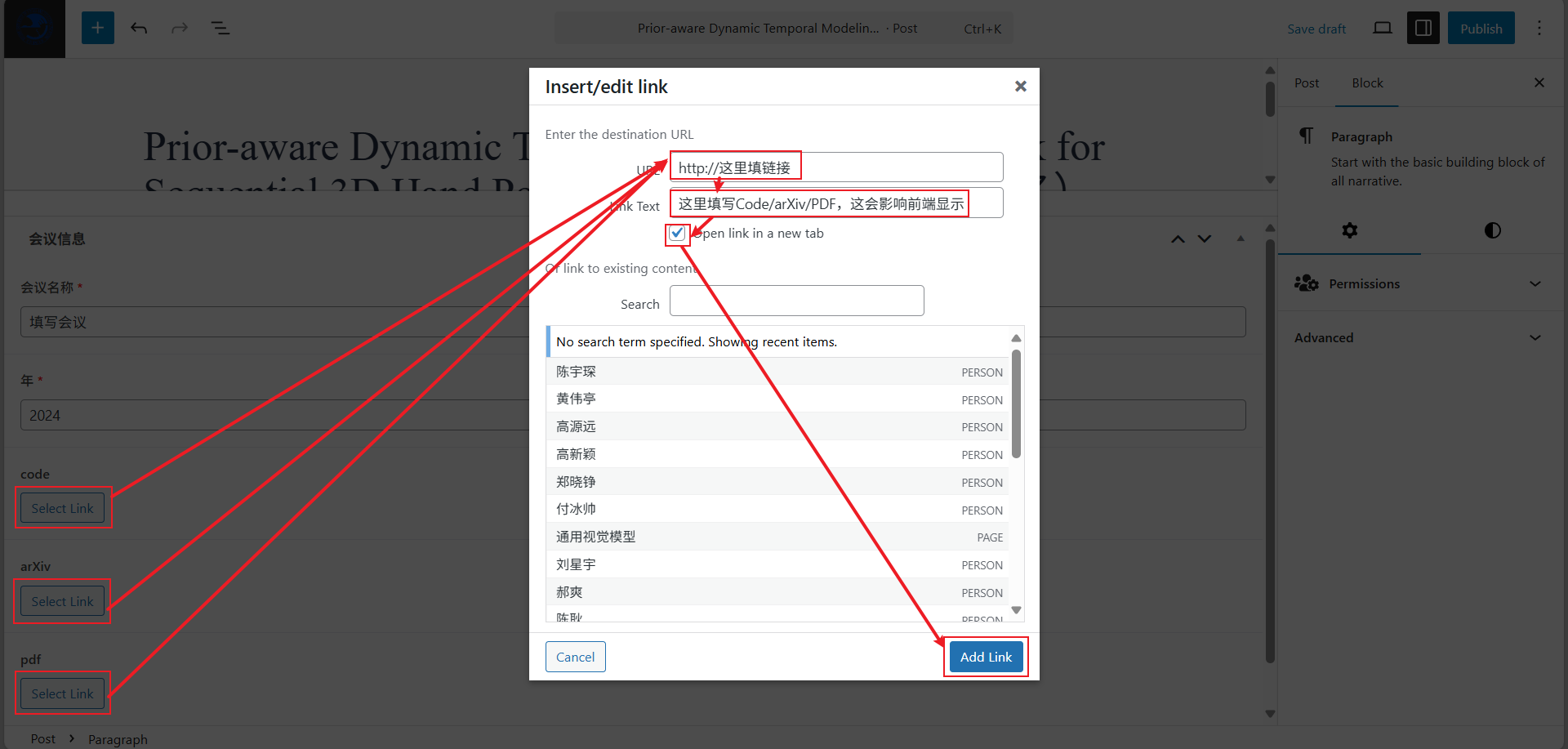Viewport: 1568px width, 749px height.
Task: Click the block inserter plus icon
Action: 97,28
